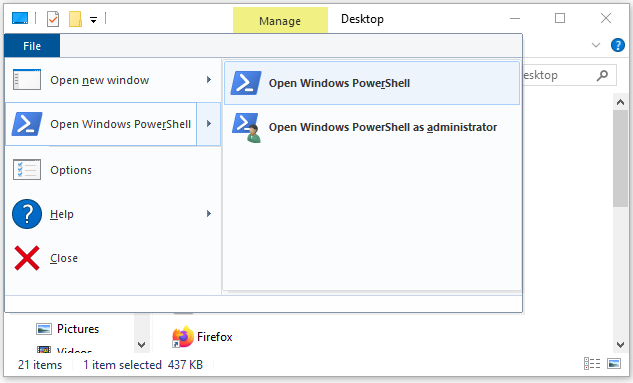This screenshot has width=633, height=383.
Task: Switch to details view in status bar
Action: [592, 364]
